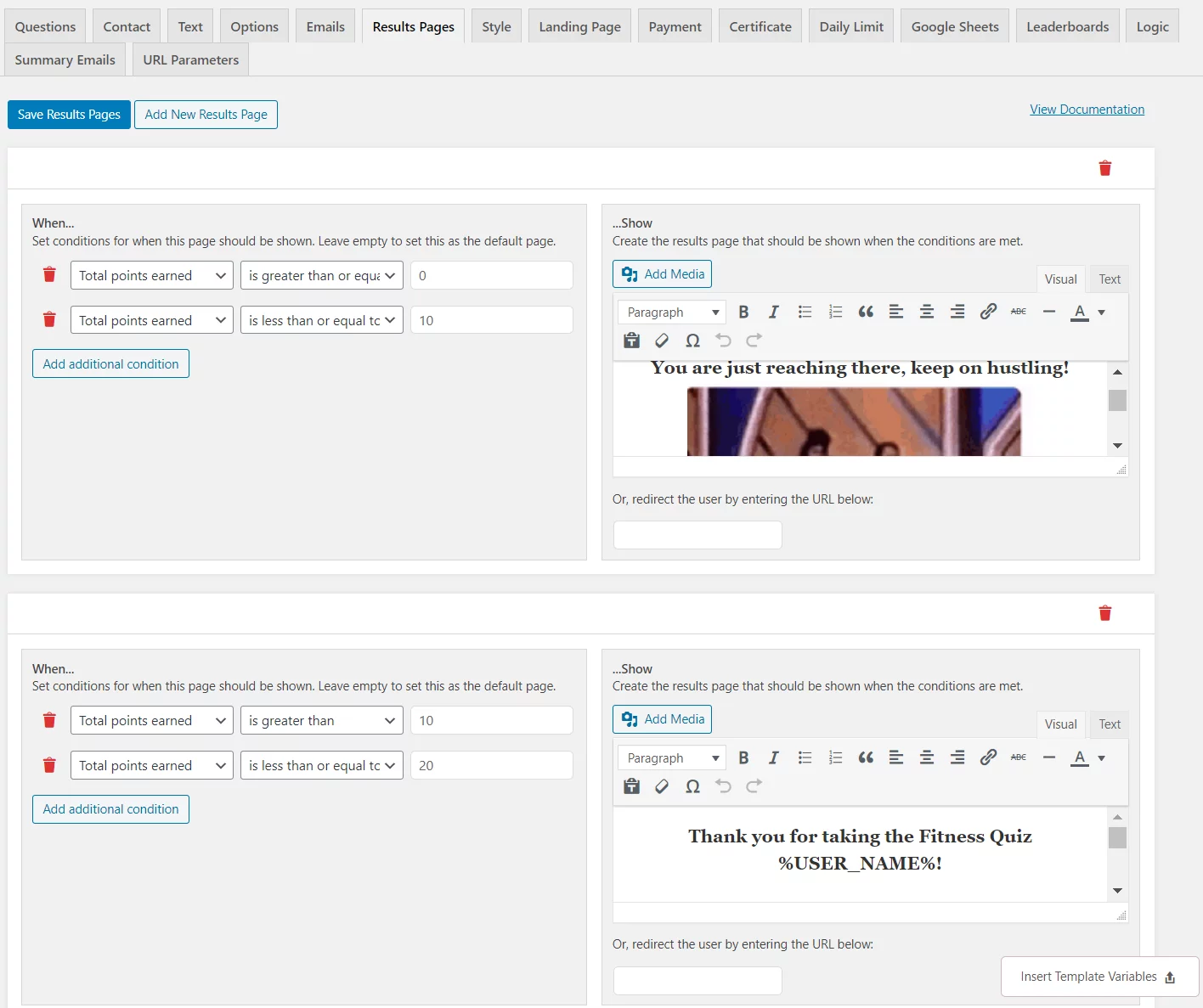Insert bulleted list in first editor
Viewport: 1203px width, 1008px height.
click(x=805, y=312)
